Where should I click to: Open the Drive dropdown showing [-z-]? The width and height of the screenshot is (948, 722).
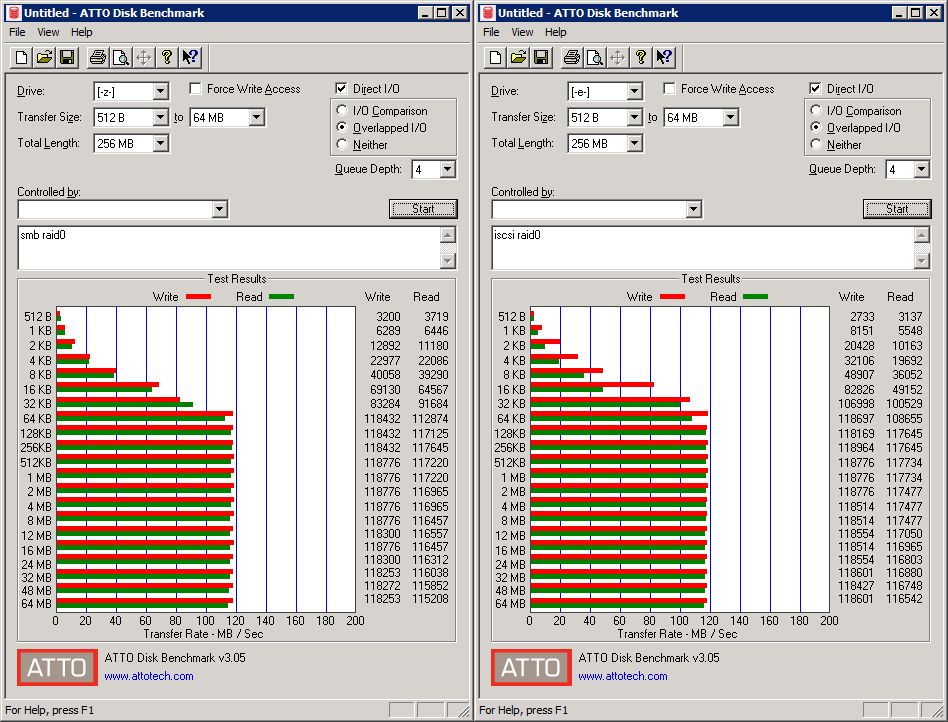pos(160,92)
